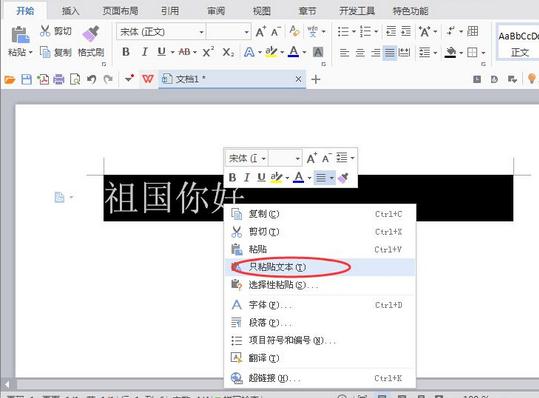This screenshot has width=539, height=398.
Task: Choose 选择性粘贴(S)... in context menu
Action: click(320, 285)
